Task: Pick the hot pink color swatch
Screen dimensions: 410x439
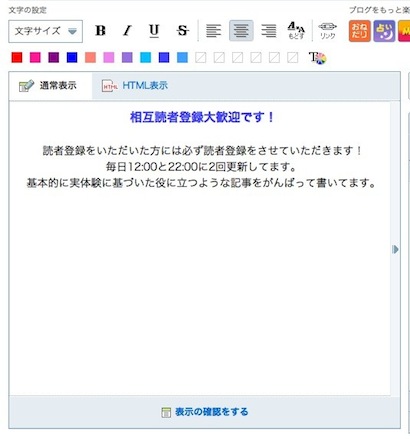Action: 35,58
